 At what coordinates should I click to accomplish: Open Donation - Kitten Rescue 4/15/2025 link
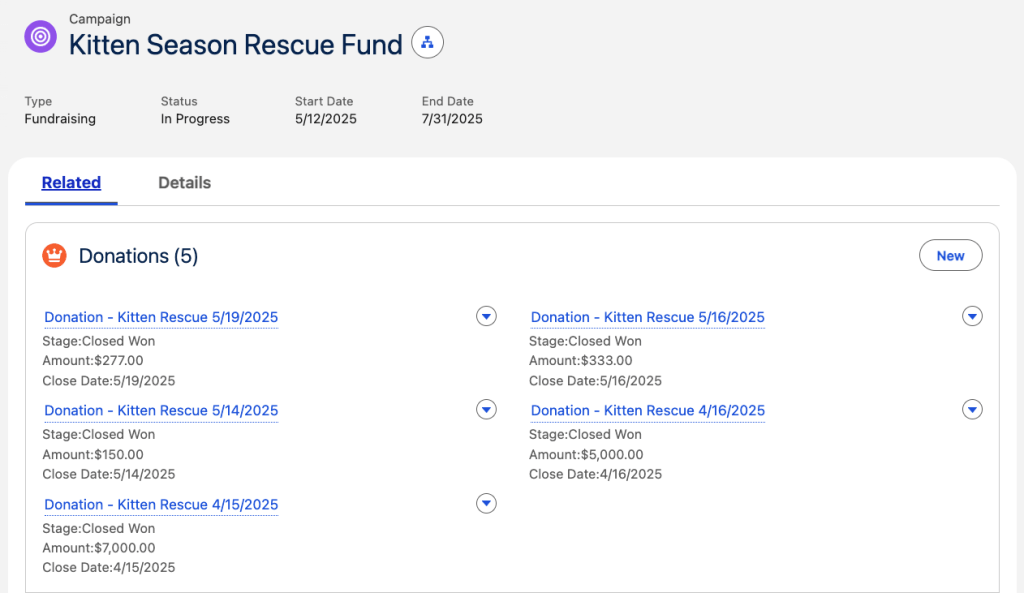coord(161,504)
